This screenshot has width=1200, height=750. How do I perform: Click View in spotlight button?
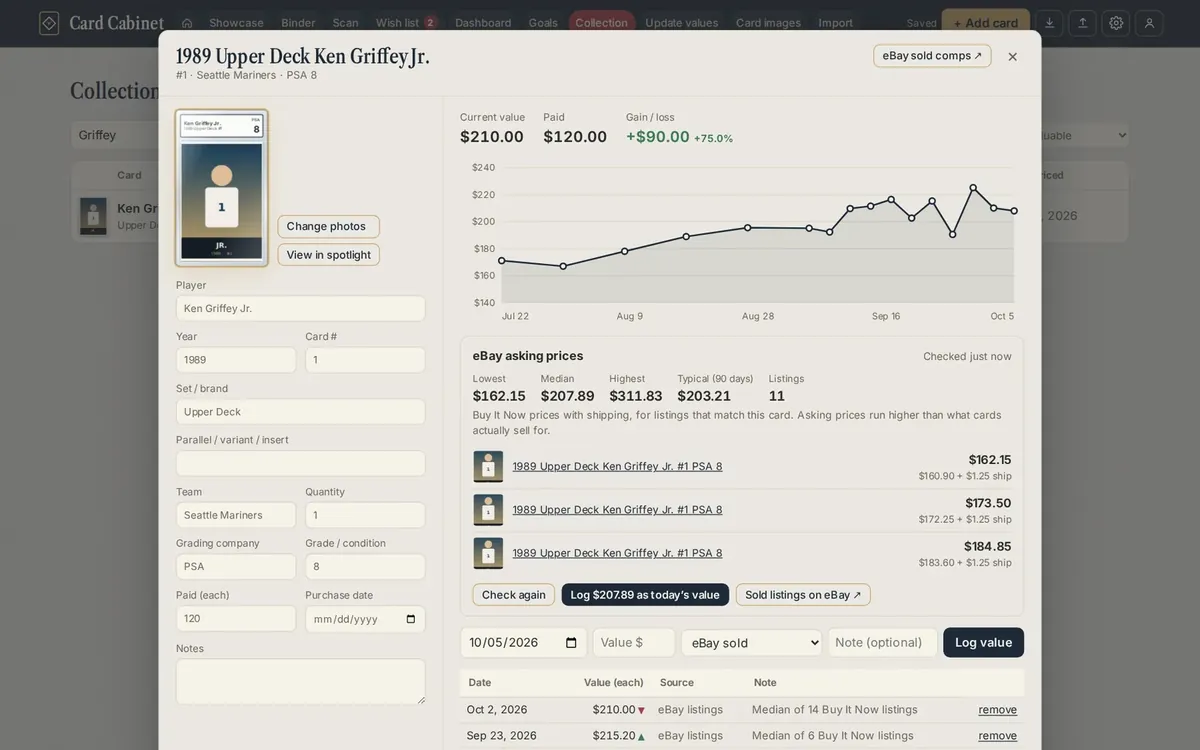pyautogui.click(x=328, y=255)
